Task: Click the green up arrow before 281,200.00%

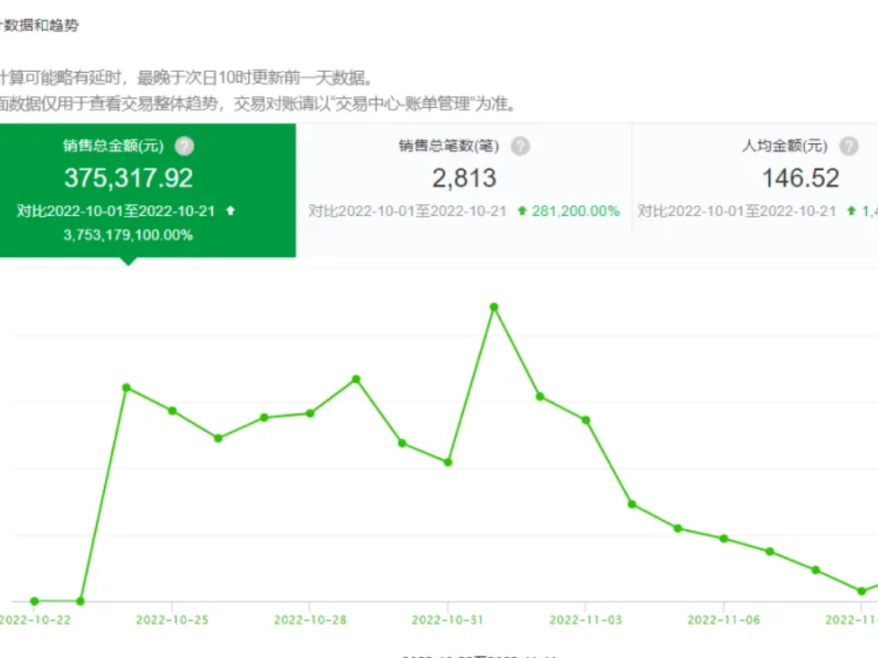Action: pyautogui.click(x=522, y=211)
